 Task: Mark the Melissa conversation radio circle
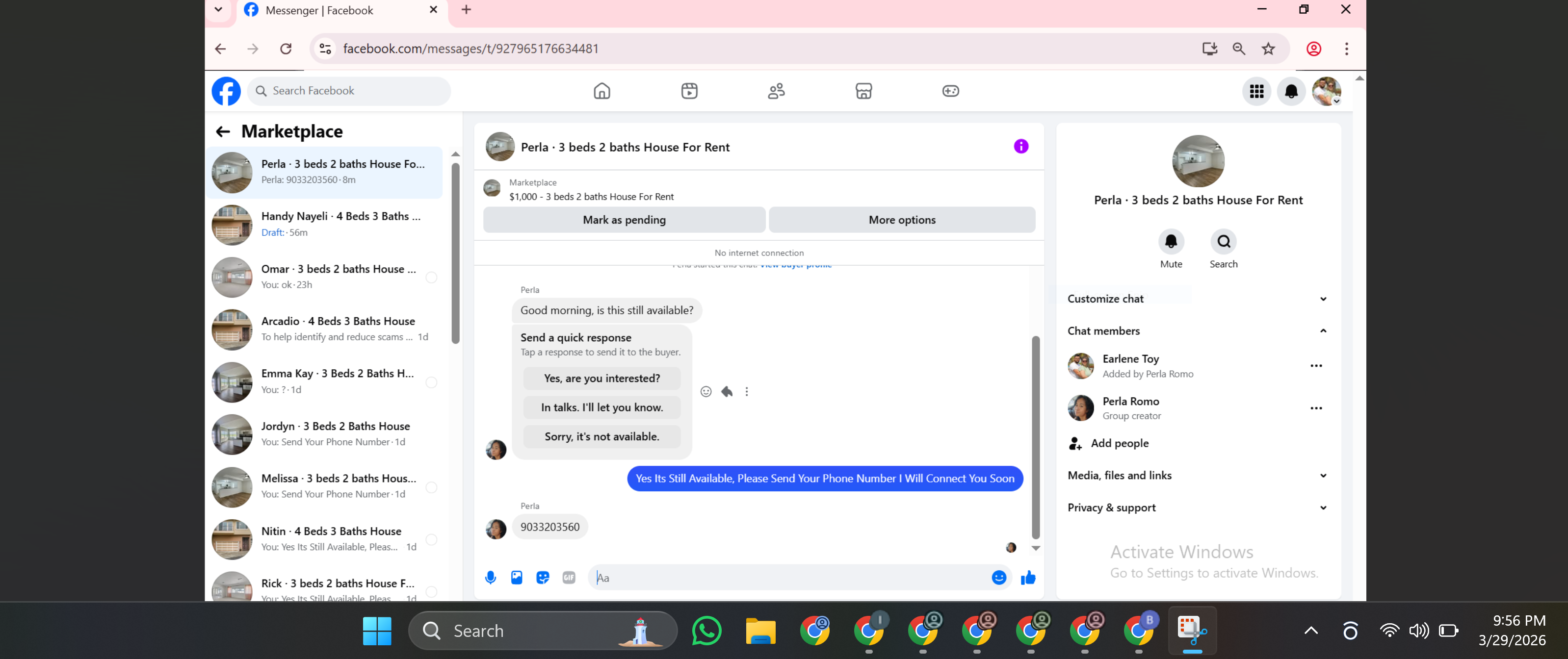click(x=431, y=487)
